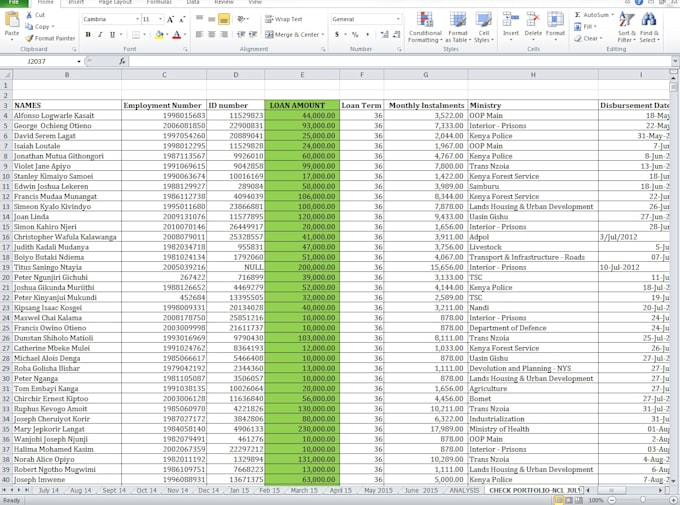Click the orientation text angle icon
The height and width of the screenshot is (505, 680).
(x=242, y=19)
